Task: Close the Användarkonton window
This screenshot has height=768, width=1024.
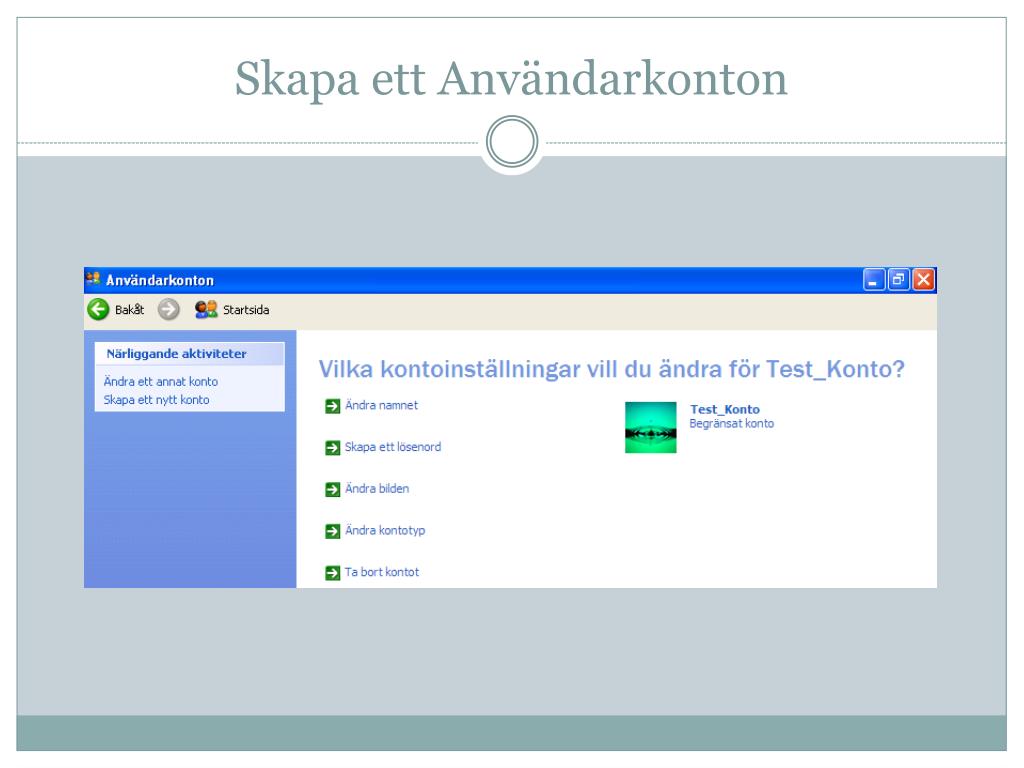Action: tap(923, 280)
